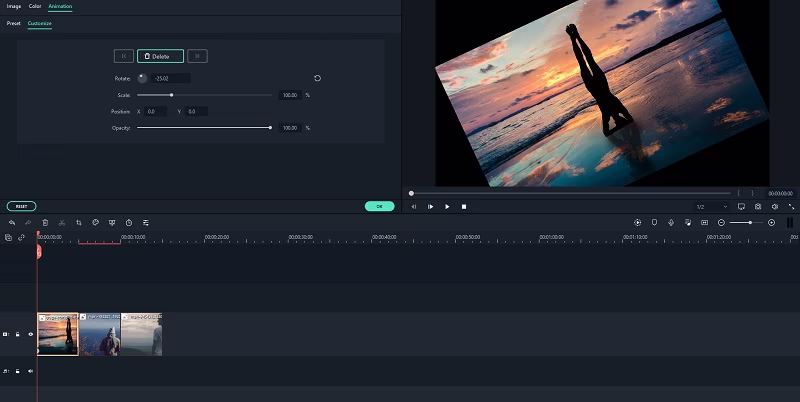Stop the preview playback
Viewport: 800px width, 402px height.
pos(464,207)
